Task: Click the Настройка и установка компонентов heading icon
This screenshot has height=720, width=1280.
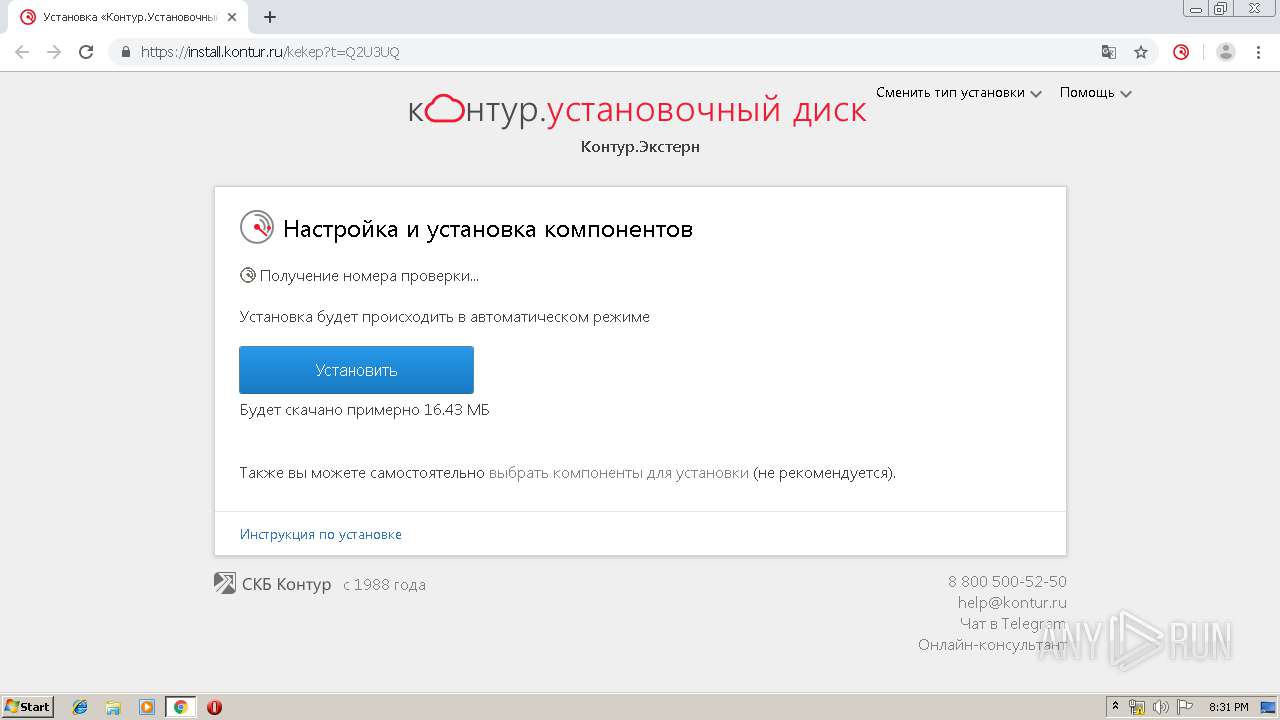Action: tap(257, 227)
